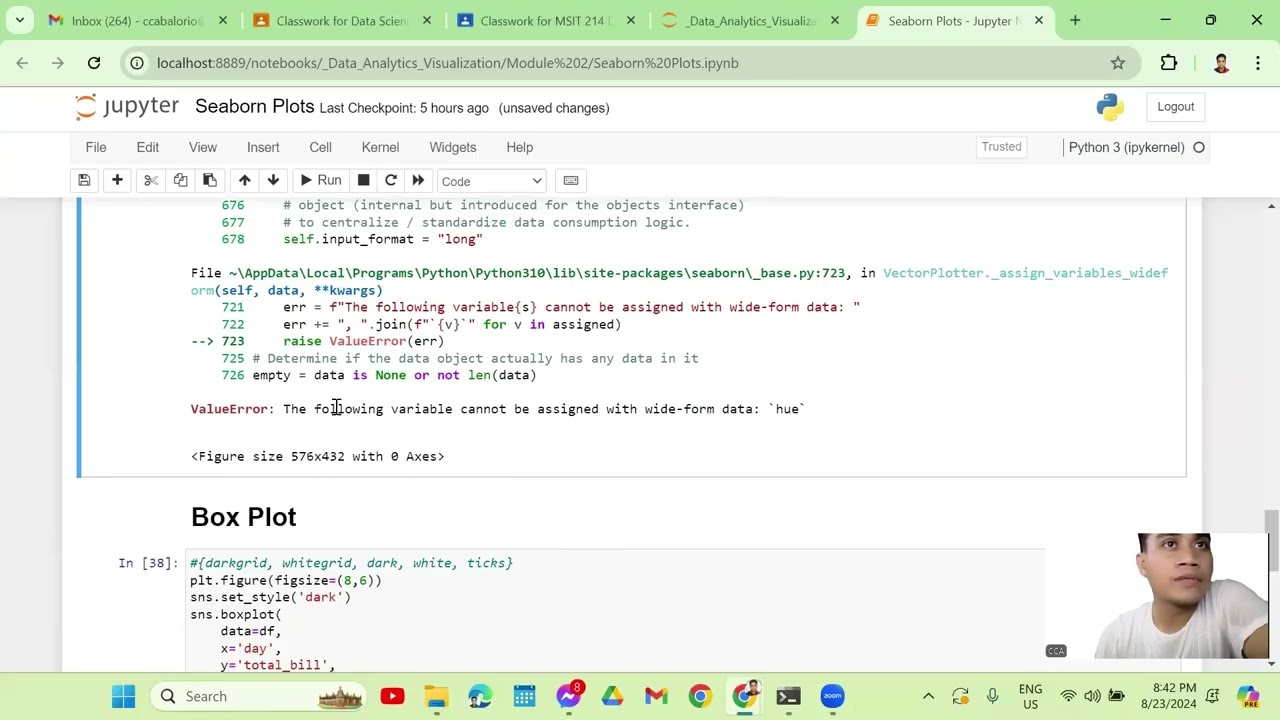Switch to Classwork for Data Science tab

[x=342, y=20]
